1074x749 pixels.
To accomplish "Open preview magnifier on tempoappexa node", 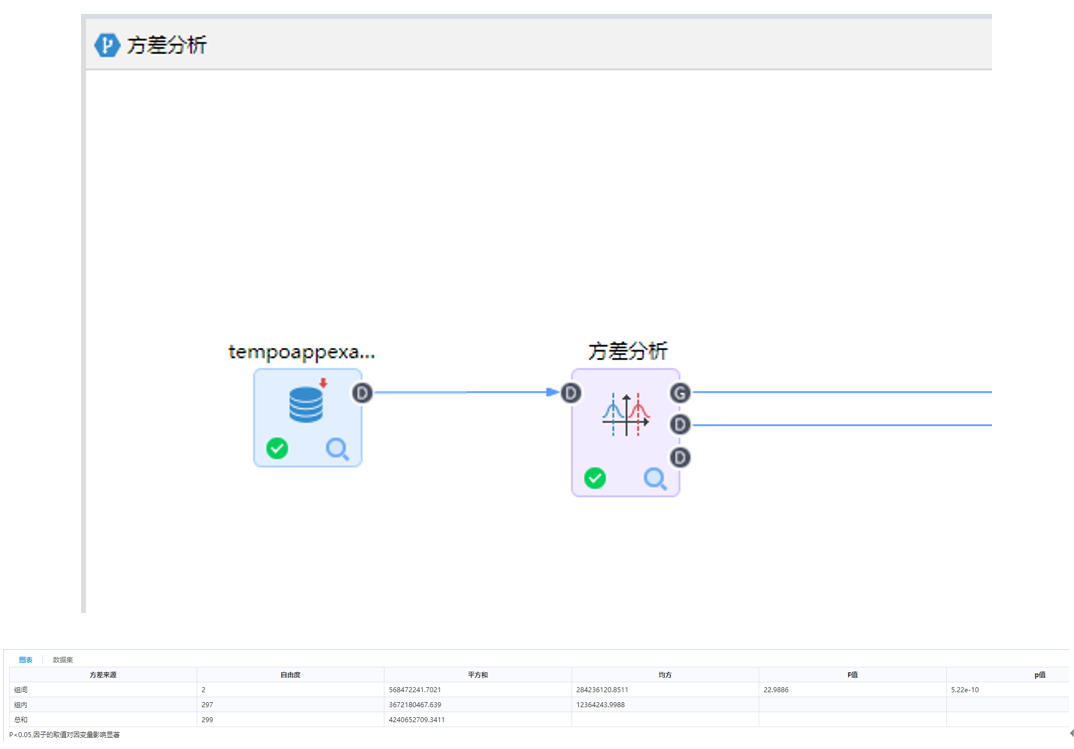I will 337,450.
